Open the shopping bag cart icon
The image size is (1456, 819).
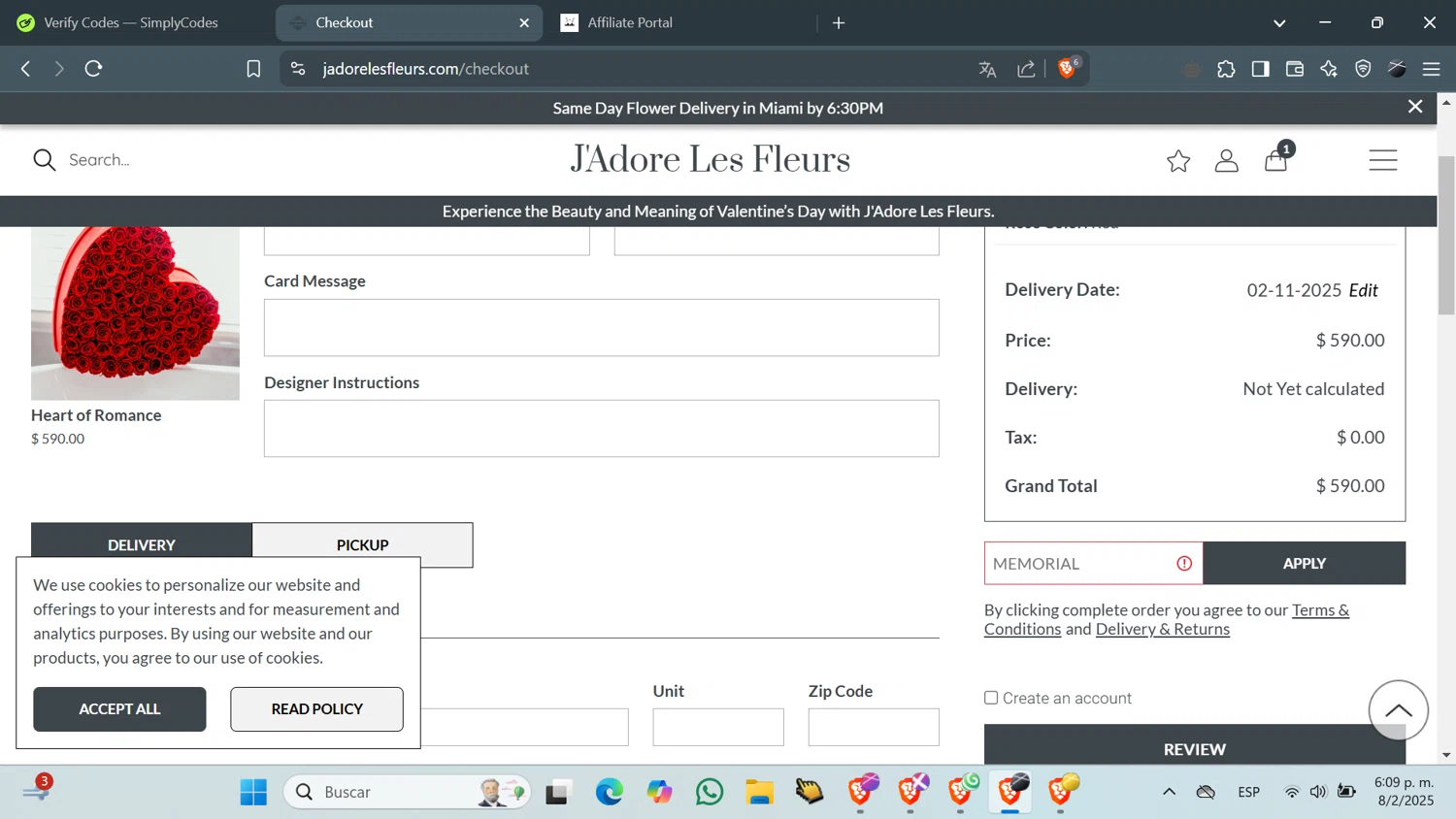pyautogui.click(x=1276, y=160)
